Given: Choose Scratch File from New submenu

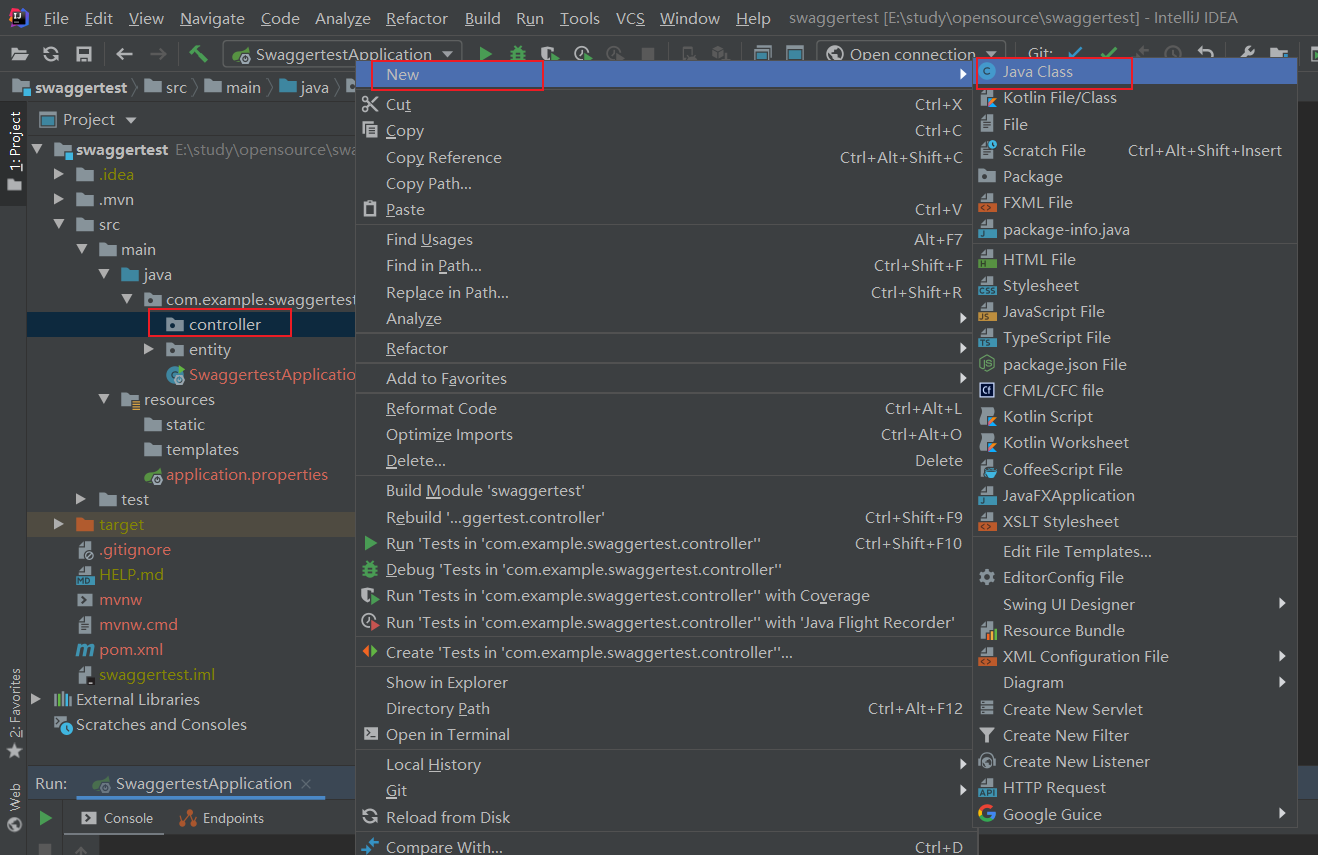Looking at the screenshot, I should [1134, 151].
